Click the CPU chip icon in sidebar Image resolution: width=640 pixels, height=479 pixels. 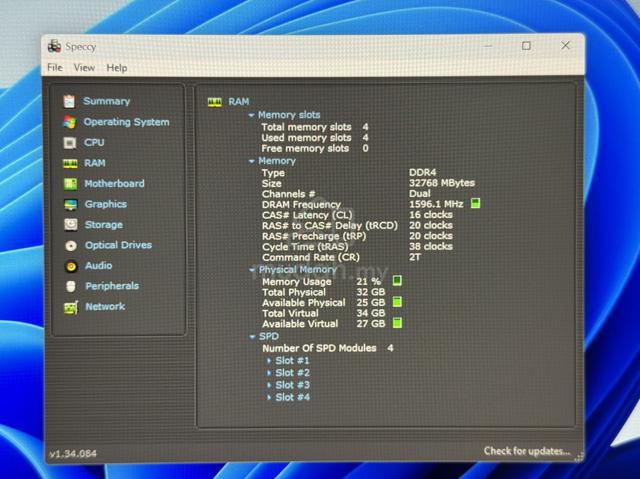click(x=70, y=143)
